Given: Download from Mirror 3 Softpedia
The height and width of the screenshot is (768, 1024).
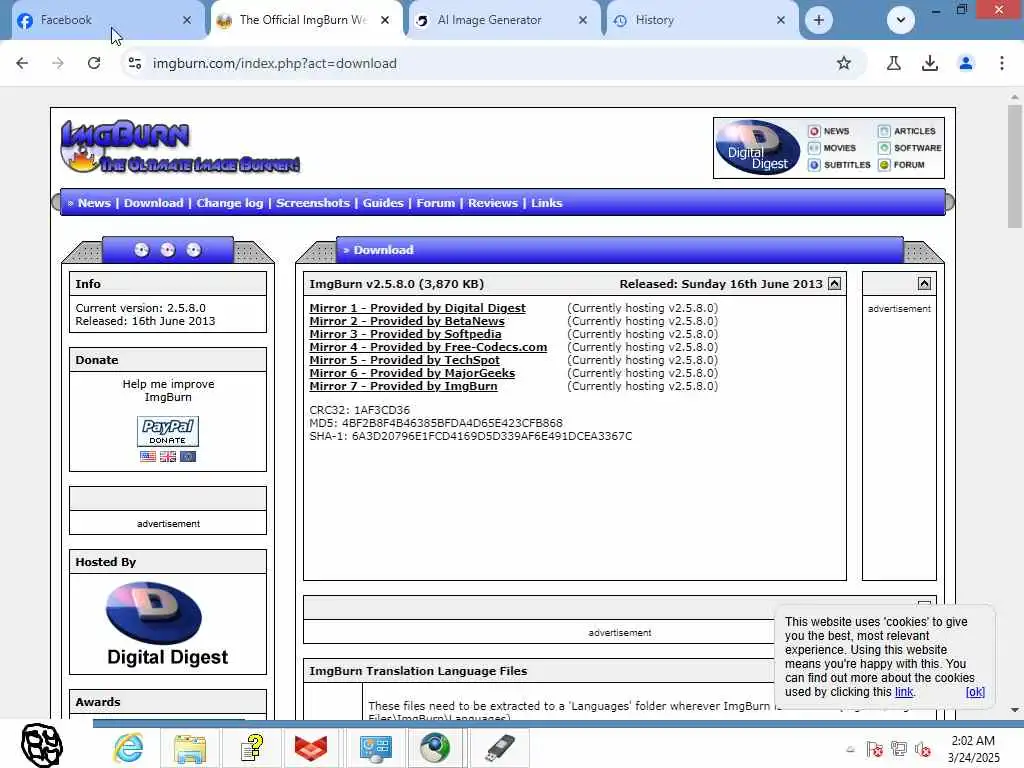Looking at the screenshot, I should (x=406, y=334).
